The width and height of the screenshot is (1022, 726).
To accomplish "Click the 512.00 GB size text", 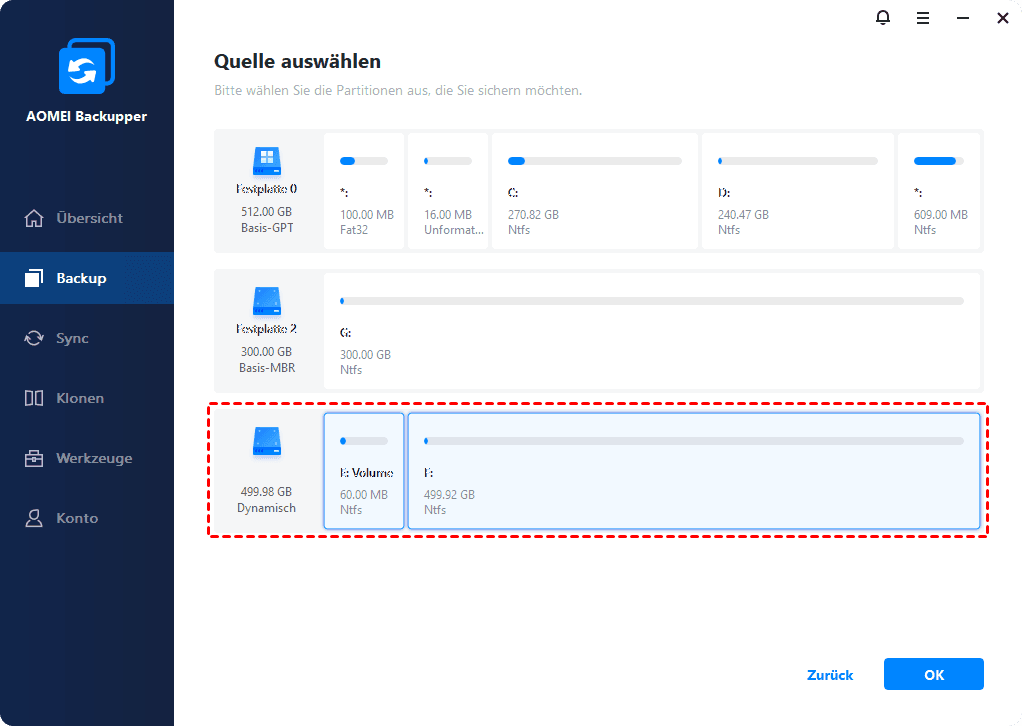I will pyautogui.click(x=267, y=212).
